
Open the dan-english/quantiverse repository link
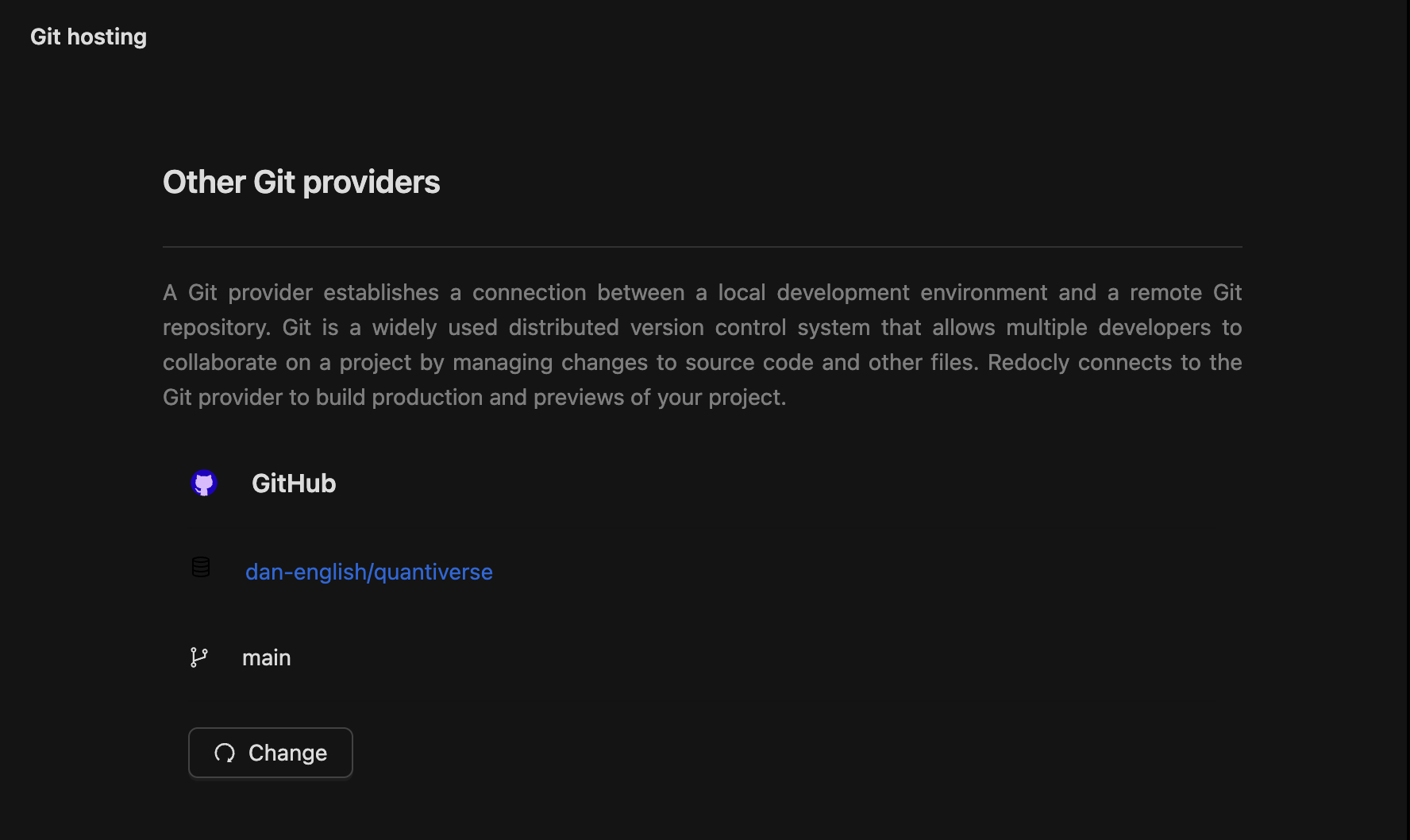coord(369,572)
